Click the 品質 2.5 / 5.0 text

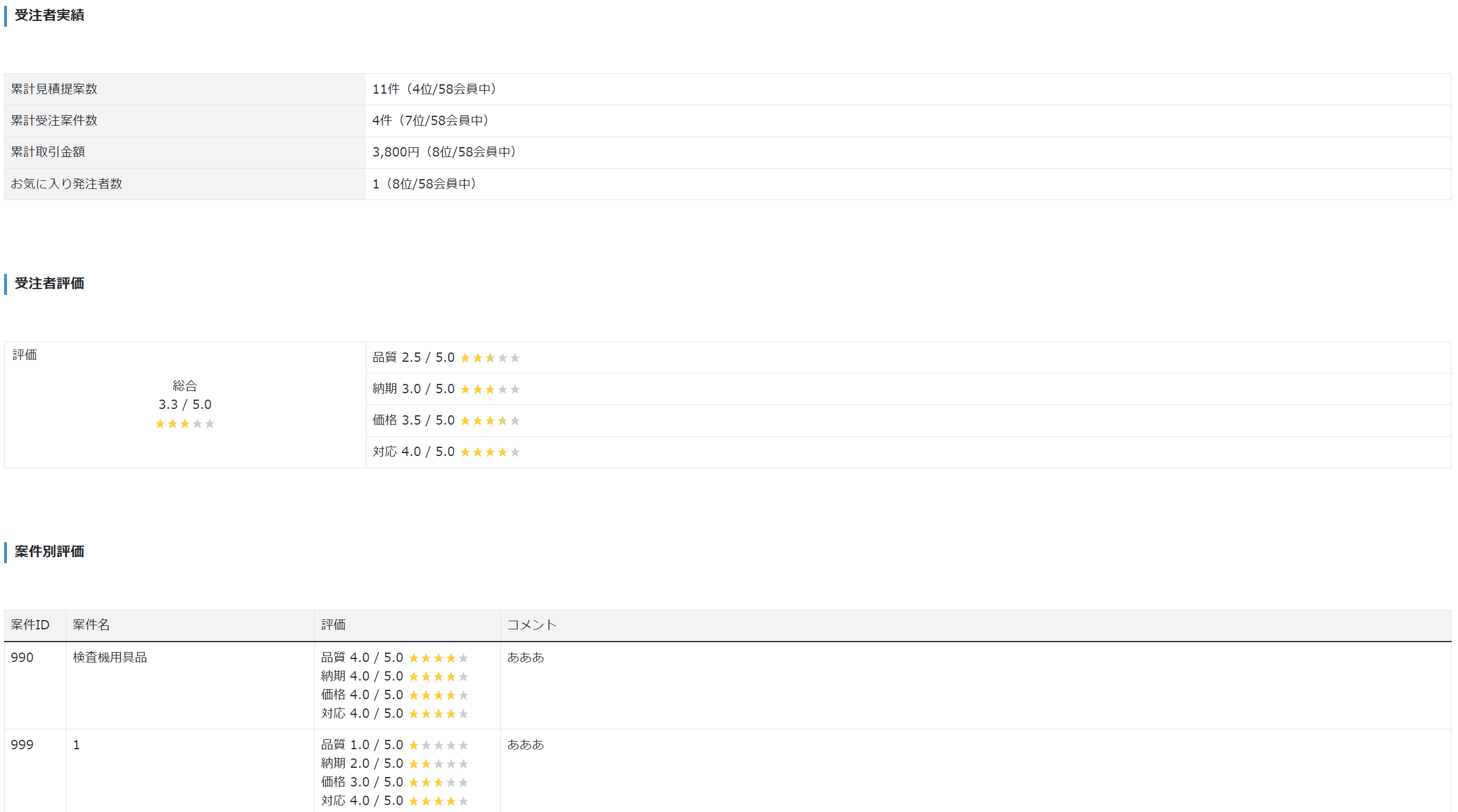tap(414, 358)
